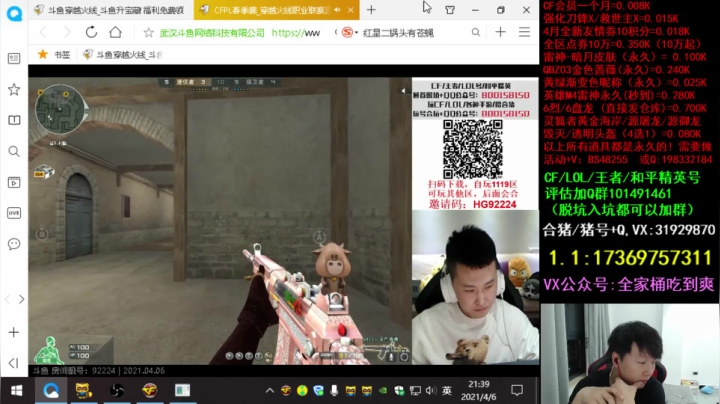Open the browser skin shirt icon
This screenshot has width=720, height=404.
(x=450, y=10)
